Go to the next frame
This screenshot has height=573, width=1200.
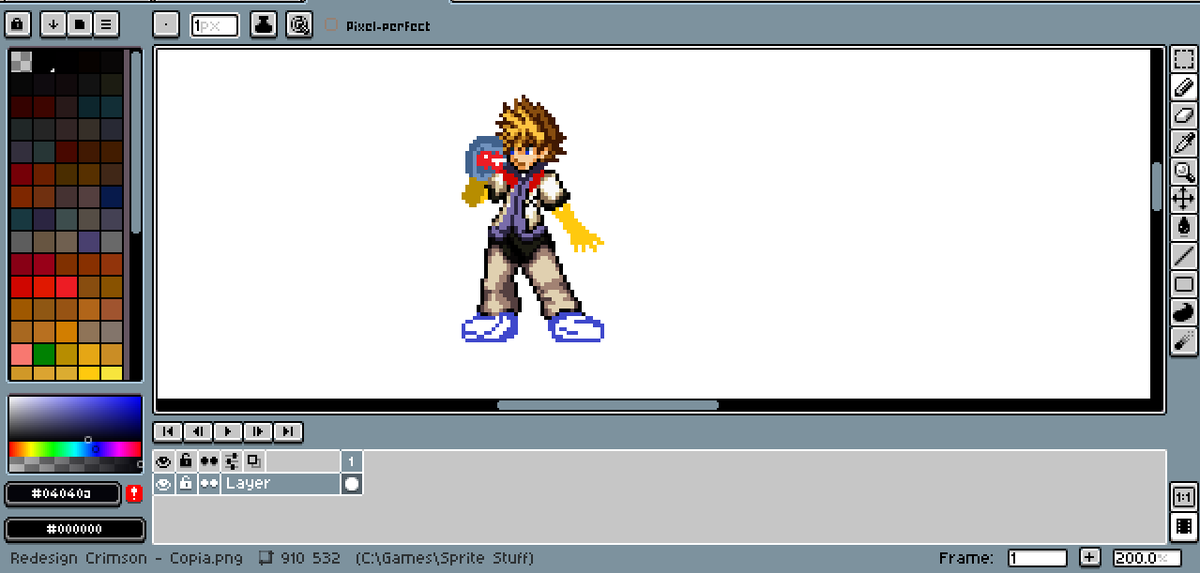(258, 431)
